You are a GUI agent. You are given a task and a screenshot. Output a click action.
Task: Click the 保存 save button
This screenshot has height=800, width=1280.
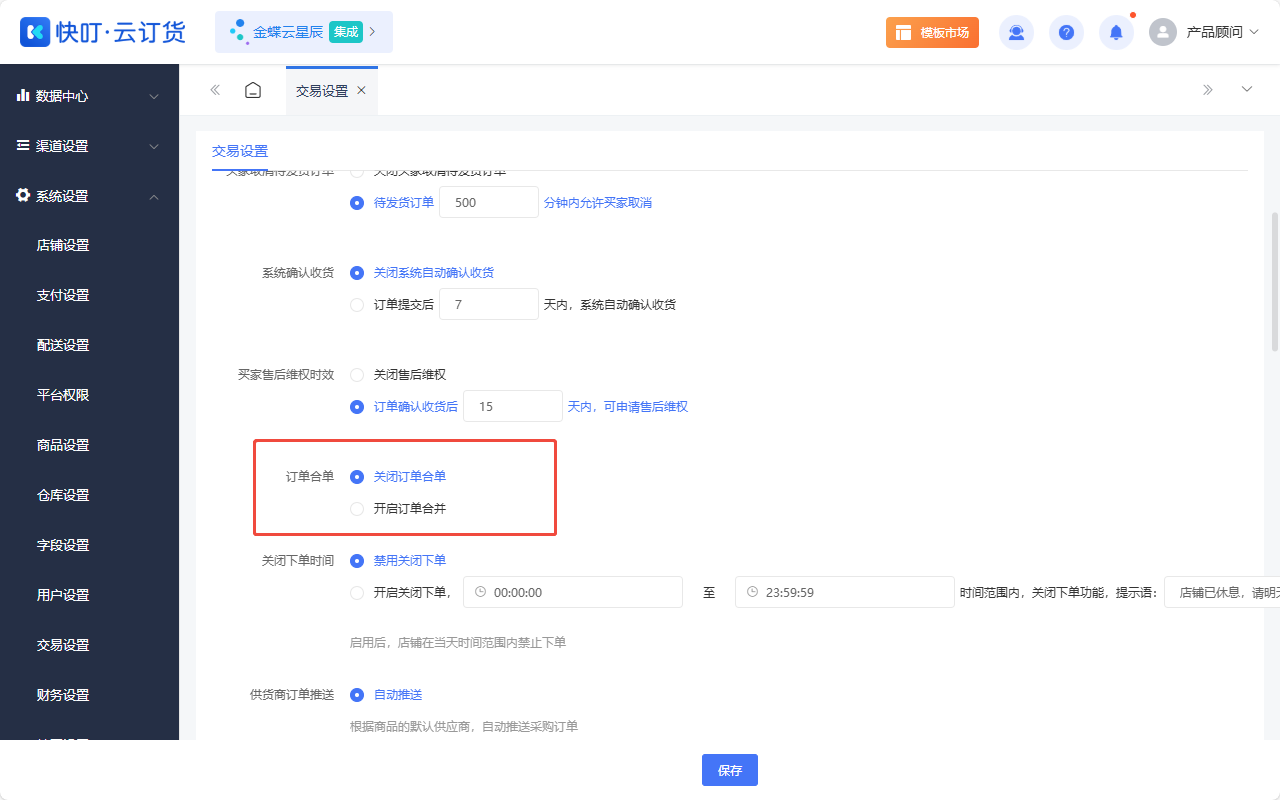point(729,769)
